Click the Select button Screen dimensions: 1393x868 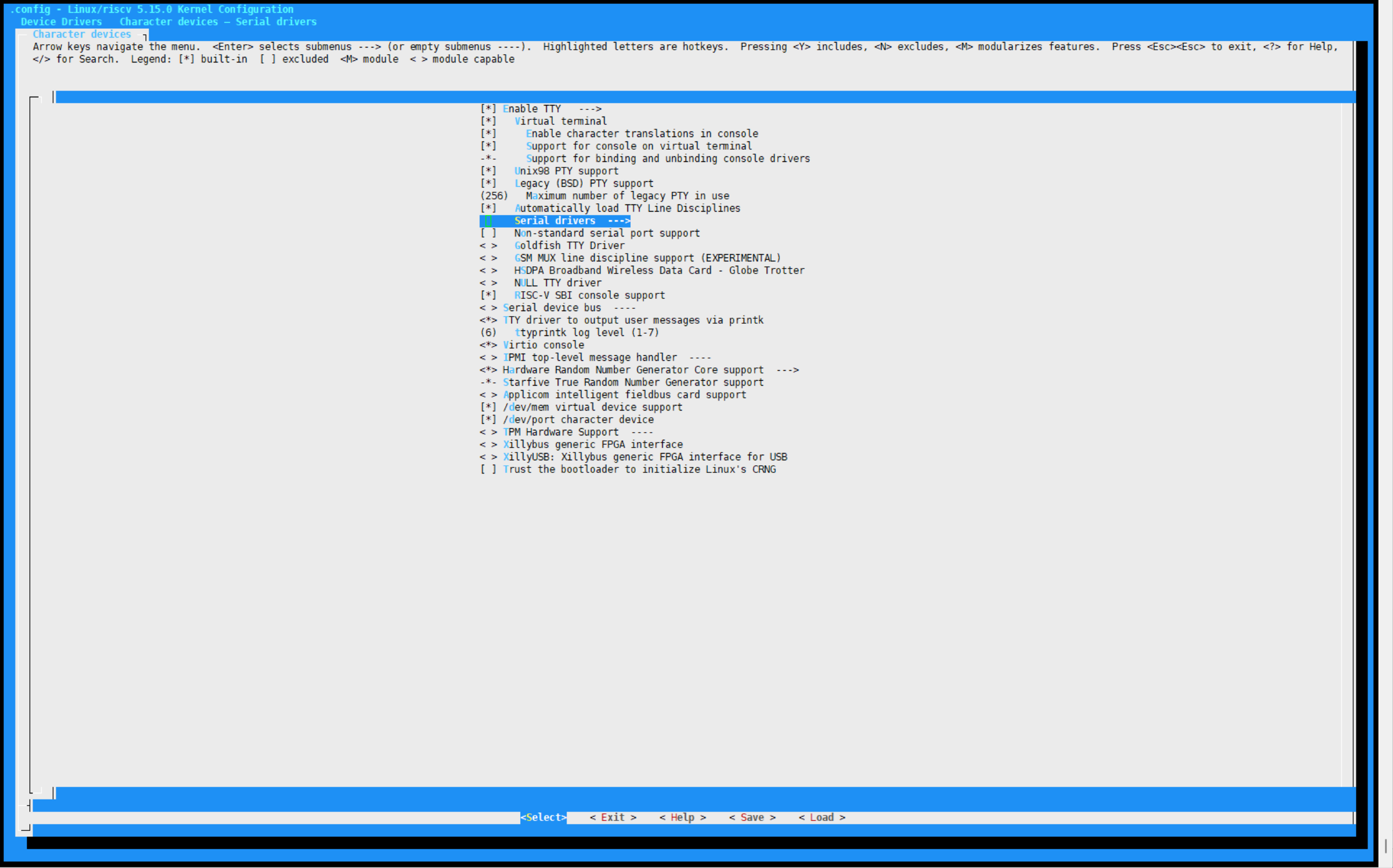click(543, 818)
